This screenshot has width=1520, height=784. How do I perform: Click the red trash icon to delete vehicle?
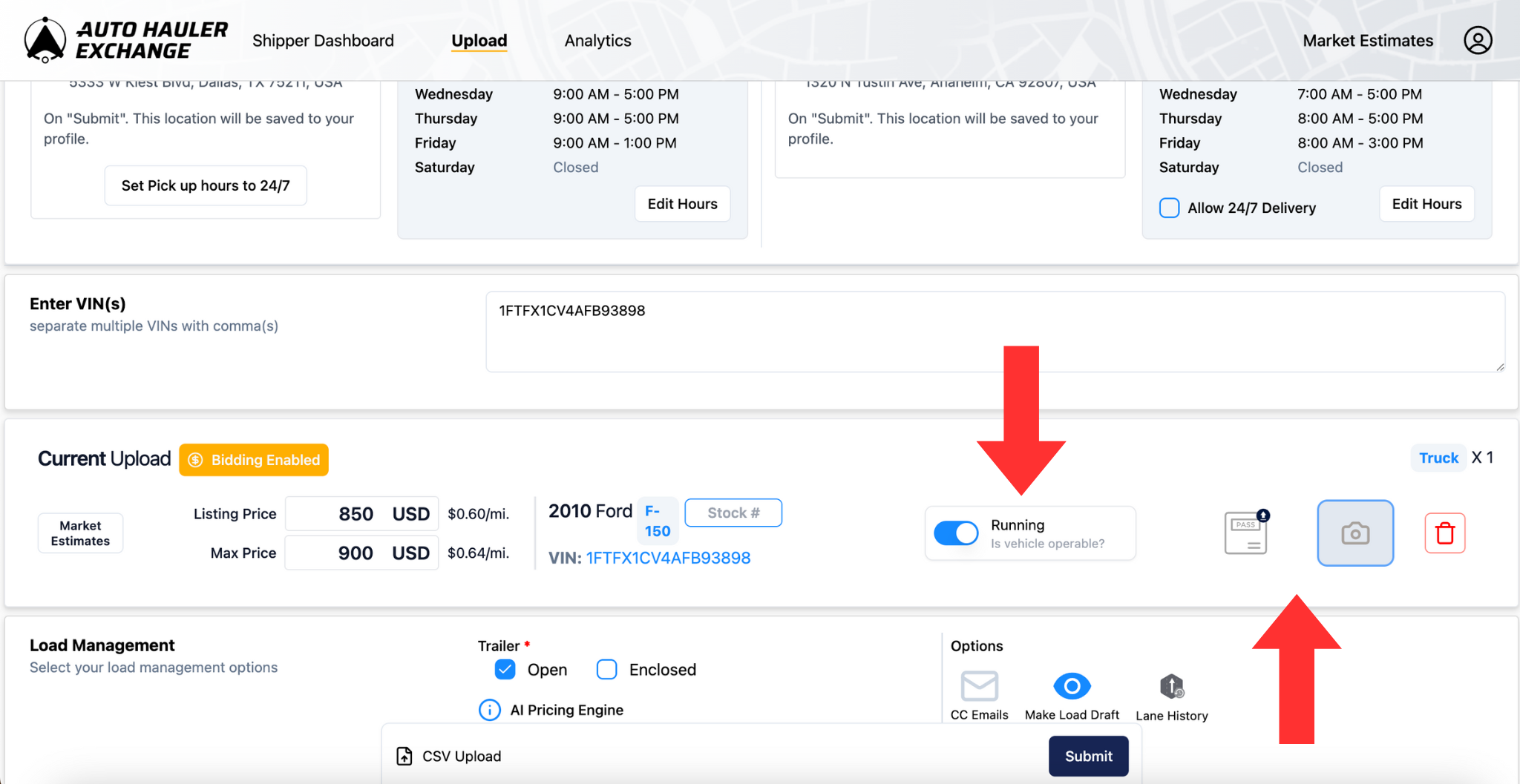click(1444, 533)
